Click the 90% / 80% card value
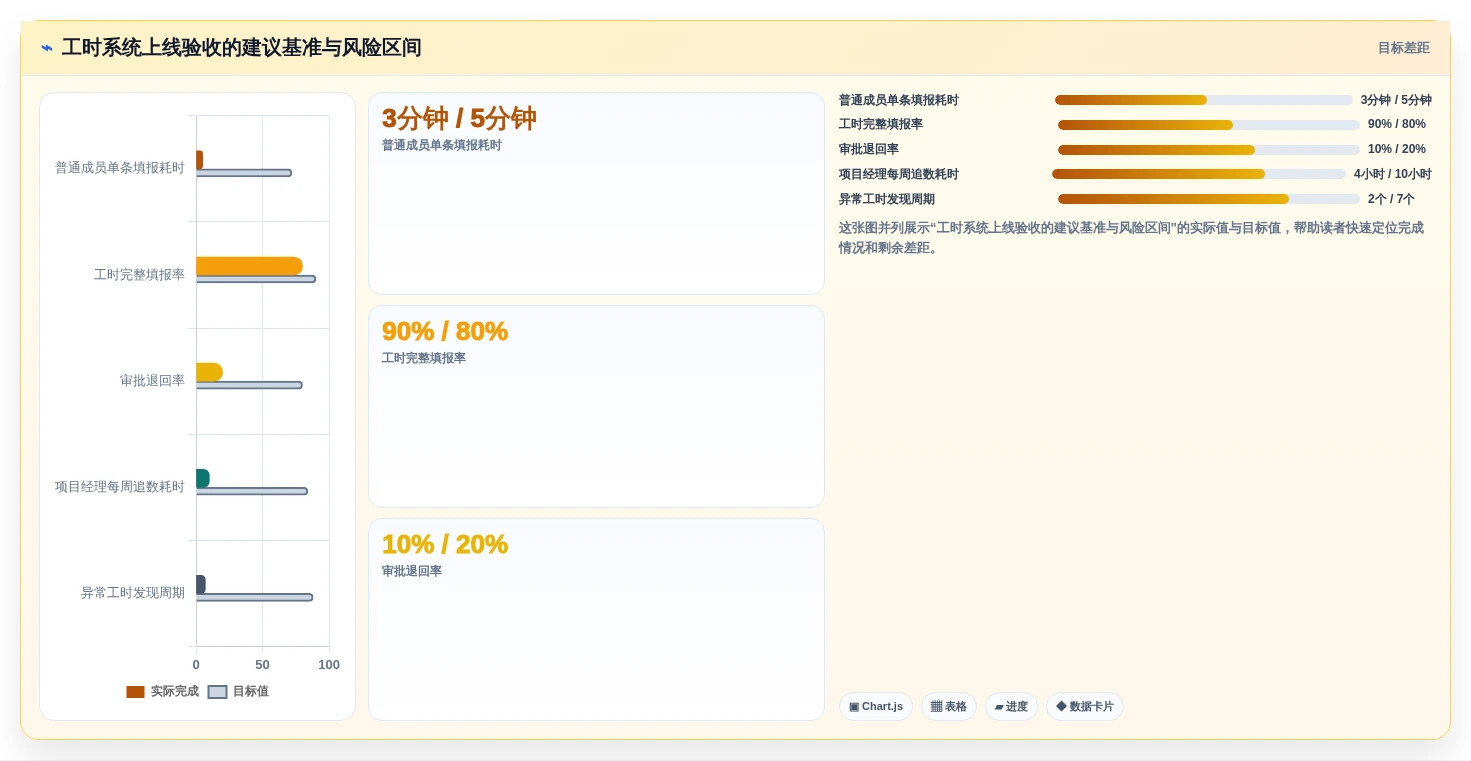 click(445, 331)
